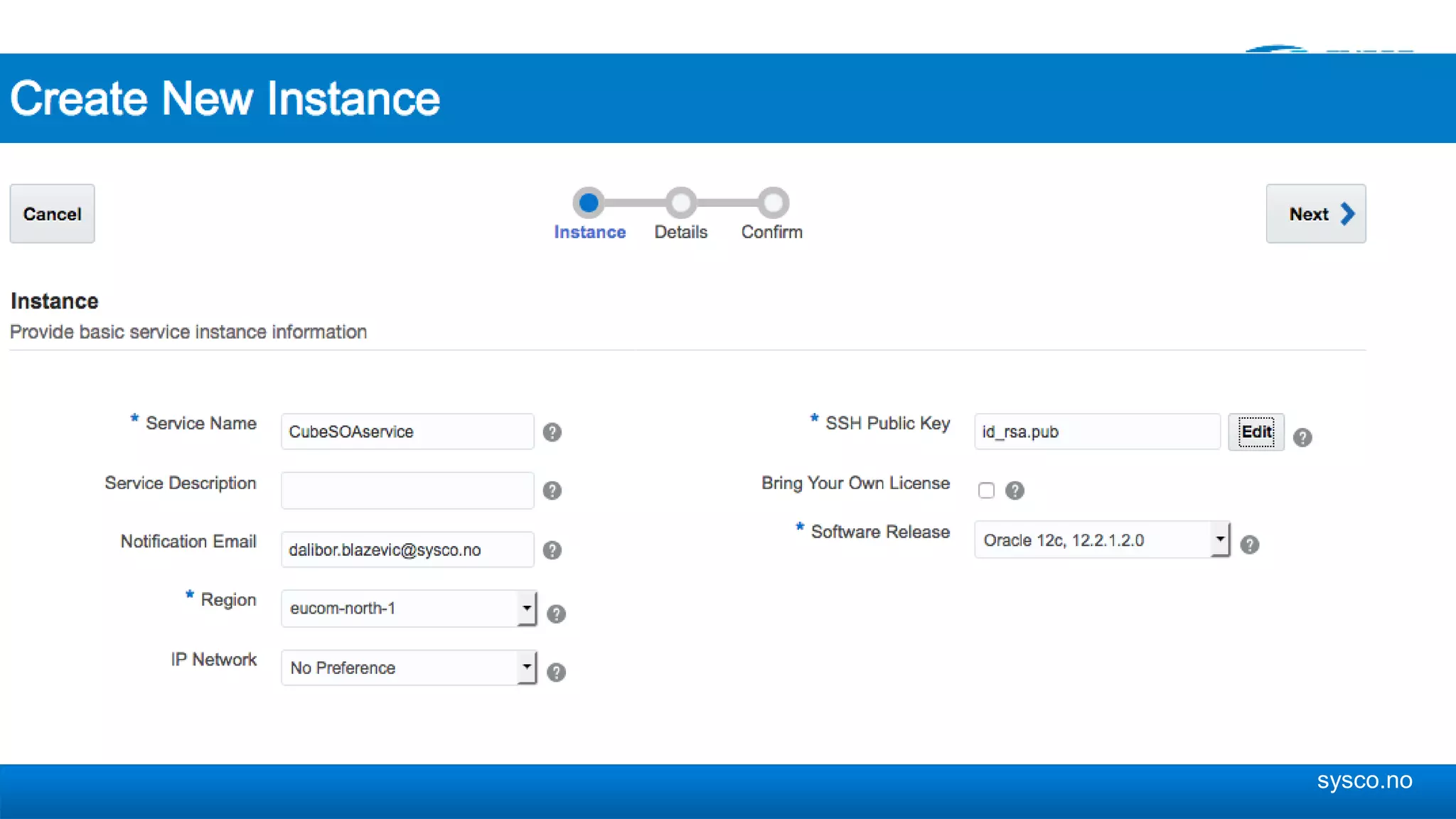Image resolution: width=1456 pixels, height=819 pixels.
Task: Click the Cancel button
Action: point(52,214)
